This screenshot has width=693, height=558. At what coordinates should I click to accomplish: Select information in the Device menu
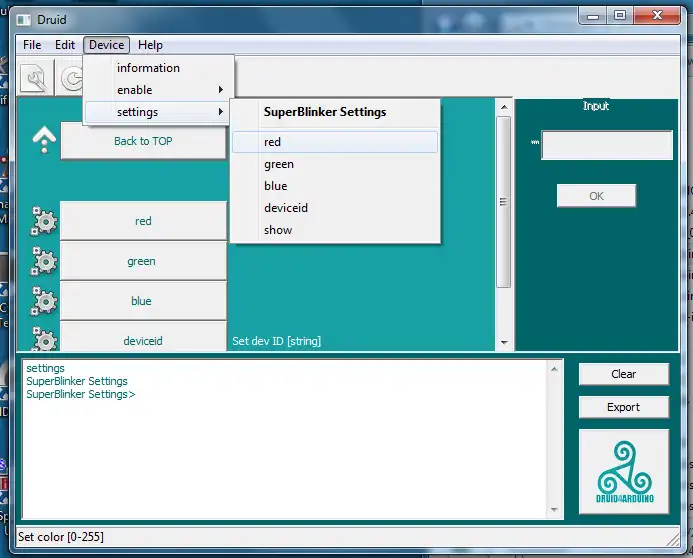159,68
